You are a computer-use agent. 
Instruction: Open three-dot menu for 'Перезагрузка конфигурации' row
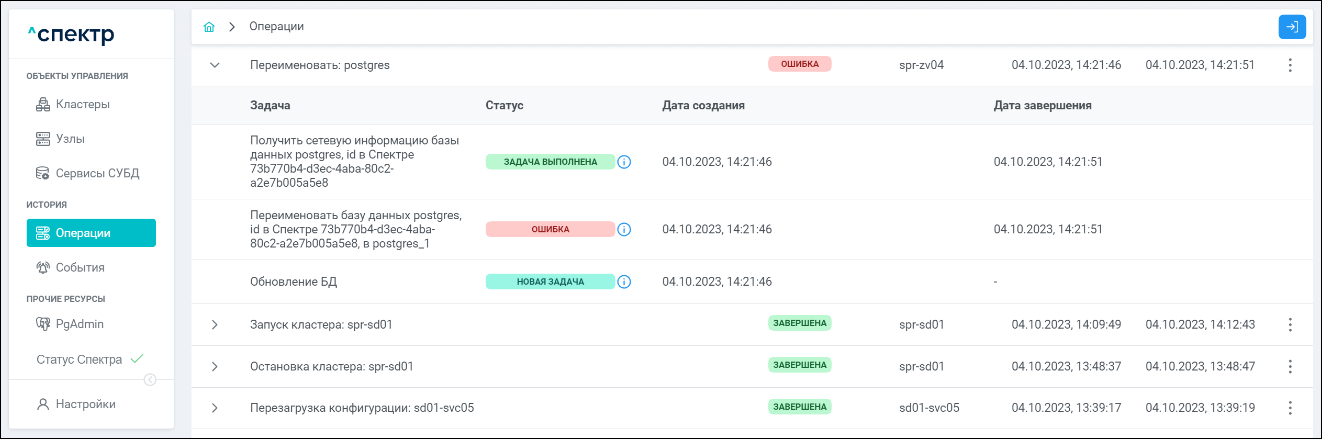click(x=1290, y=408)
